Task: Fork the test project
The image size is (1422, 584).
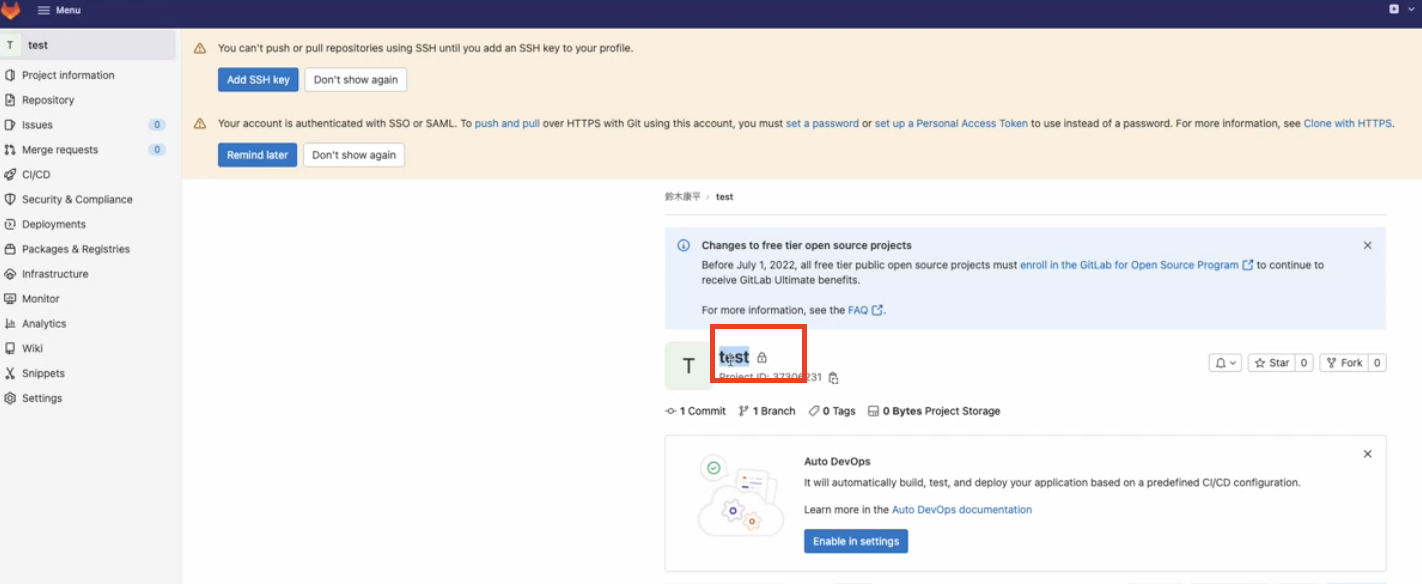Action: [x=1343, y=363]
